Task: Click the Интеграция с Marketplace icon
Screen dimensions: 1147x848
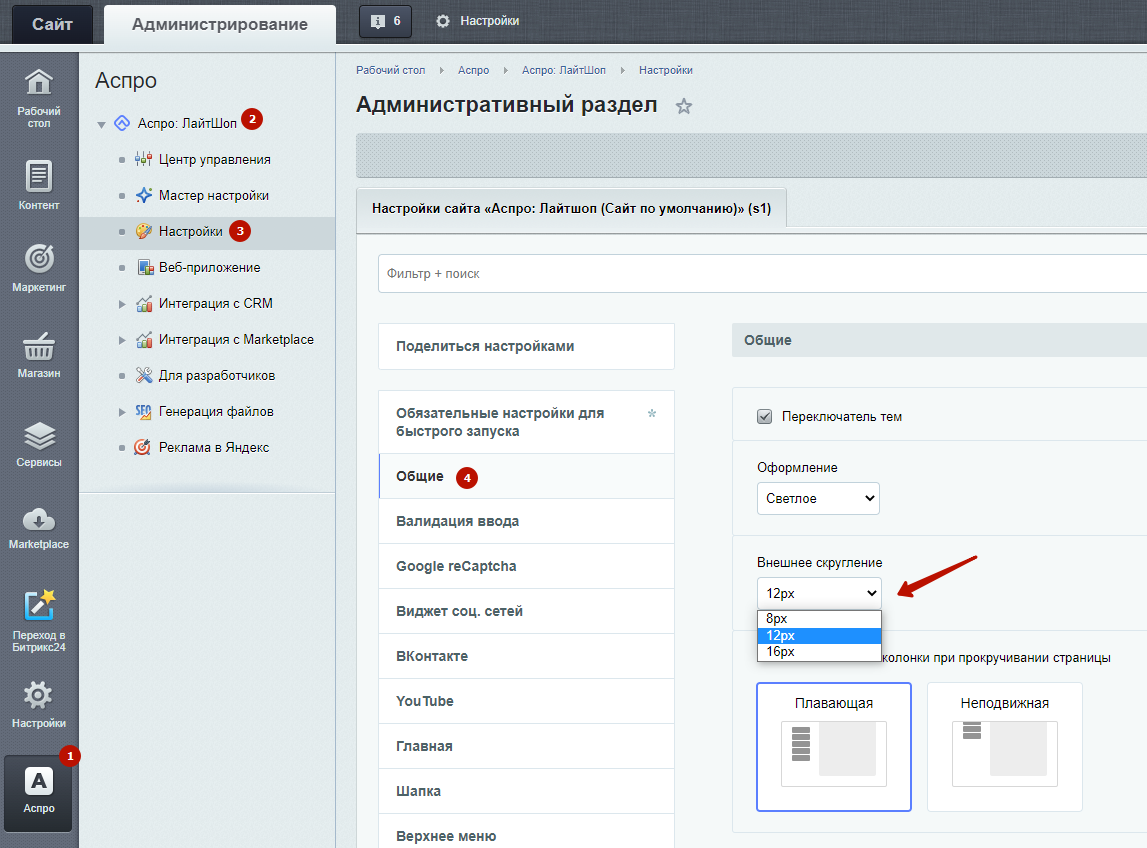Action: tap(144, 339)
